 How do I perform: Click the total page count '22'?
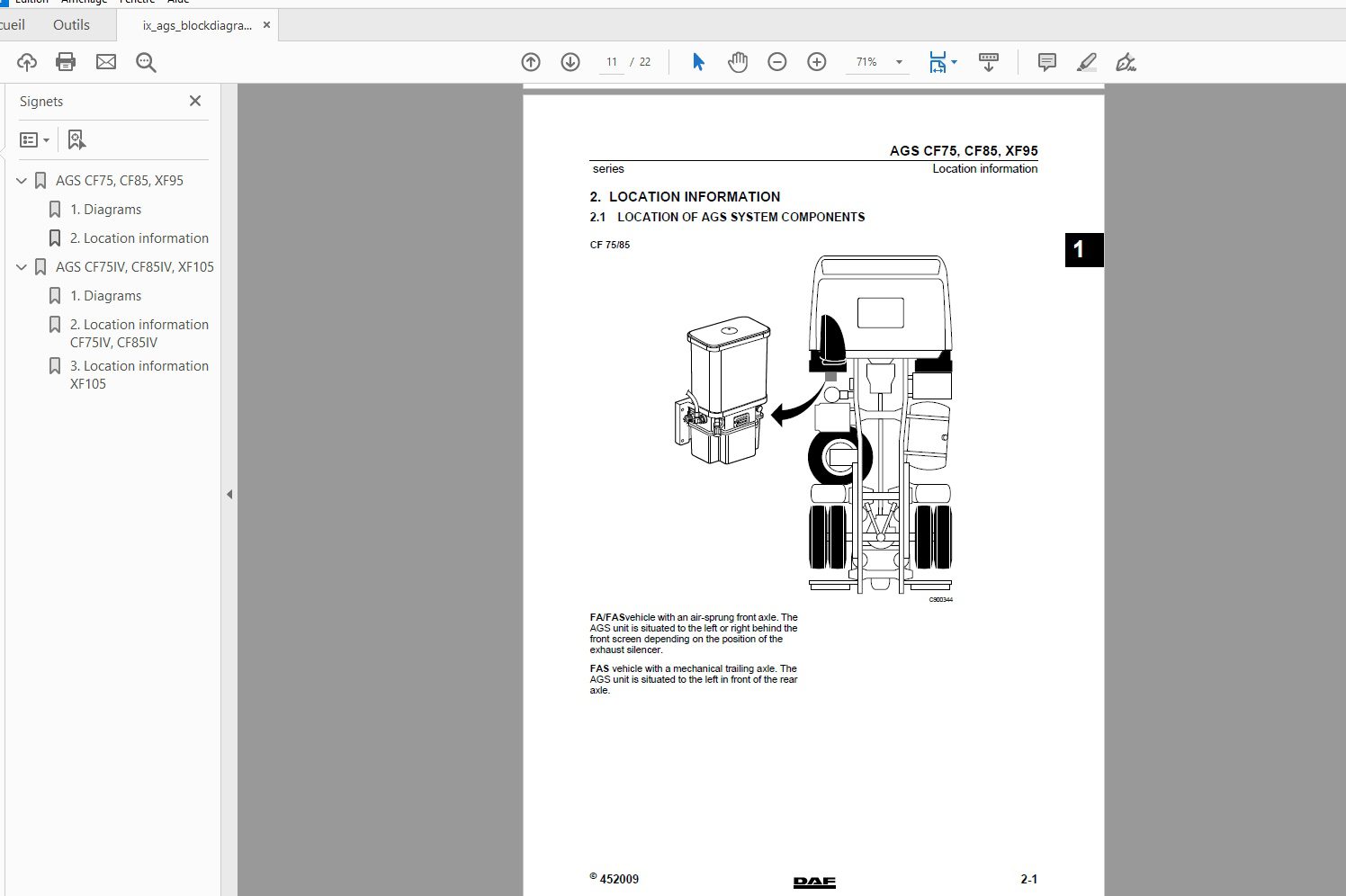click(645, 62)
